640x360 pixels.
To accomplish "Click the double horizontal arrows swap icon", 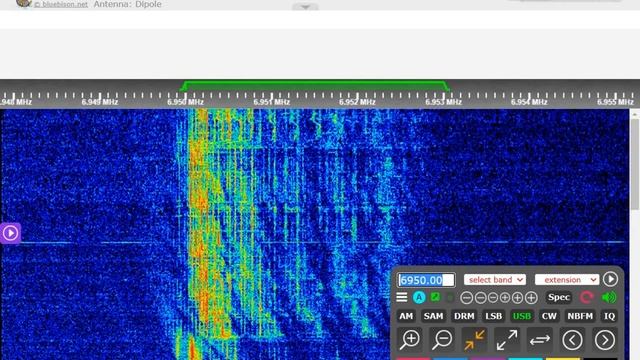I will pyautogui.click(x=540, y=340).
